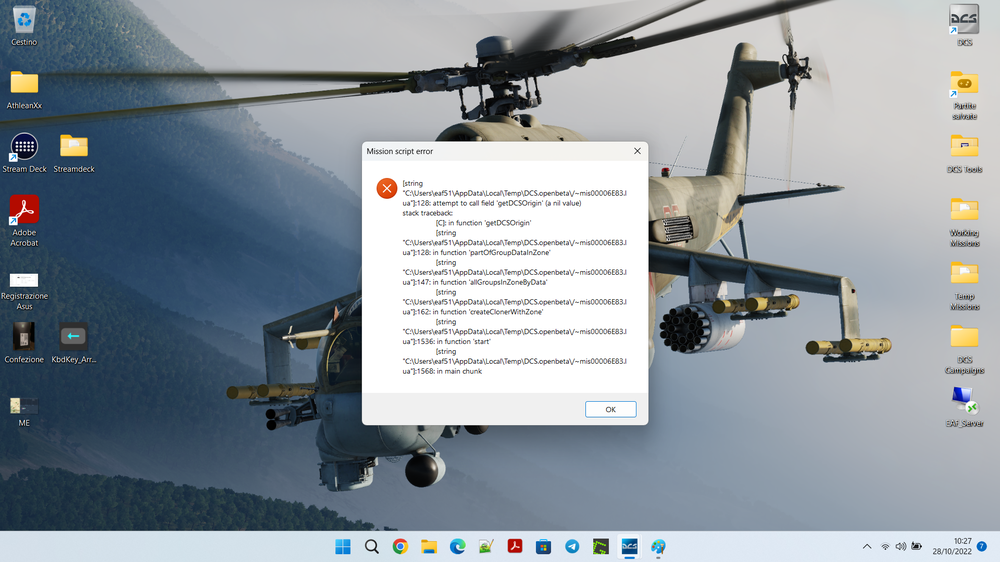Viewport: 1000px width, 562px height.
Task: Open Telegram from the taskbar
Action: point(572,547)
